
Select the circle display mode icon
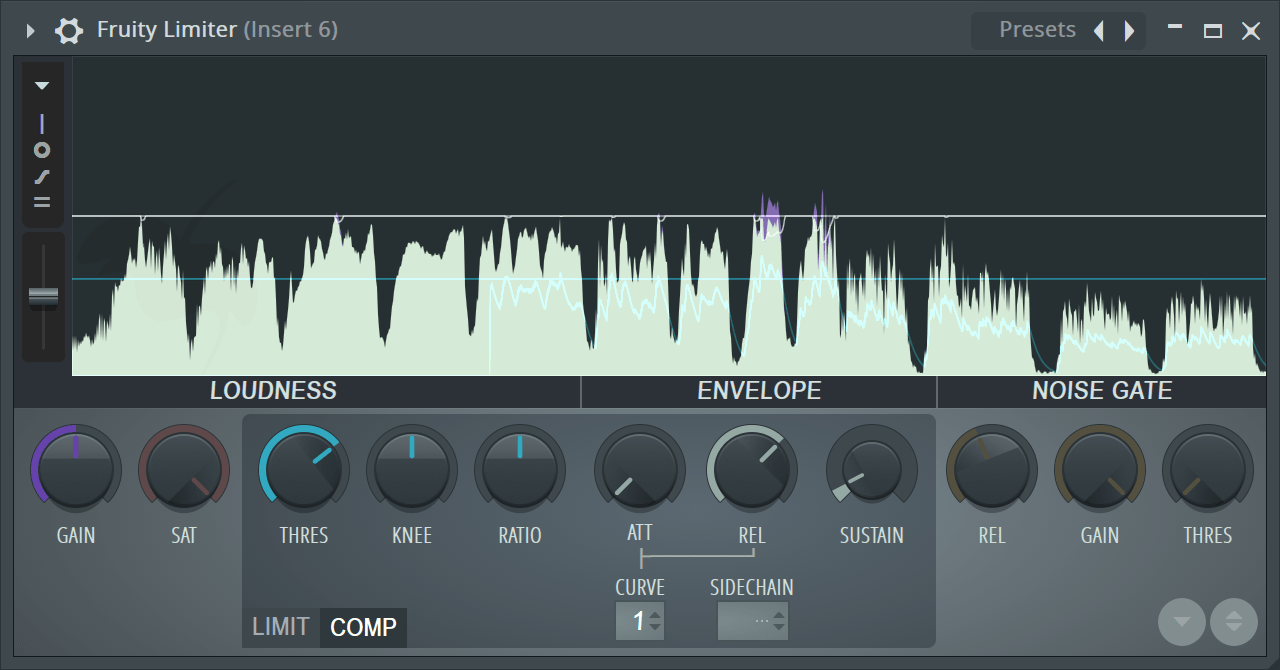click(x=42, y=150)
